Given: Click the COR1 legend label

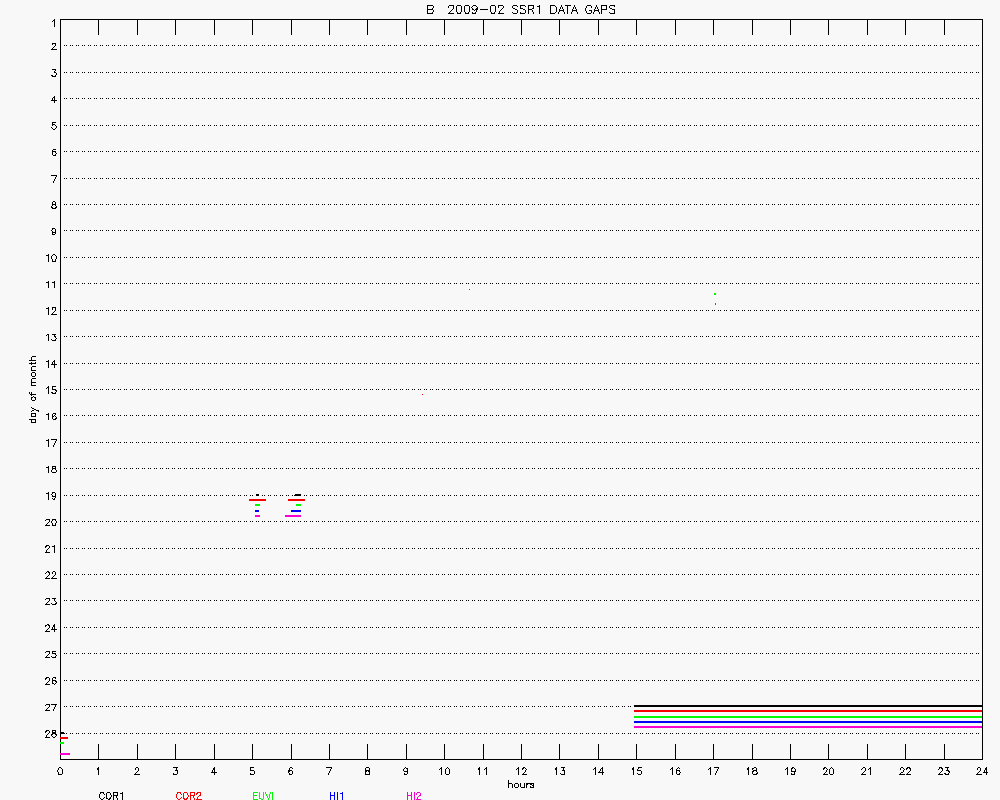Looking at the screenshot, I should coord(111,796).
